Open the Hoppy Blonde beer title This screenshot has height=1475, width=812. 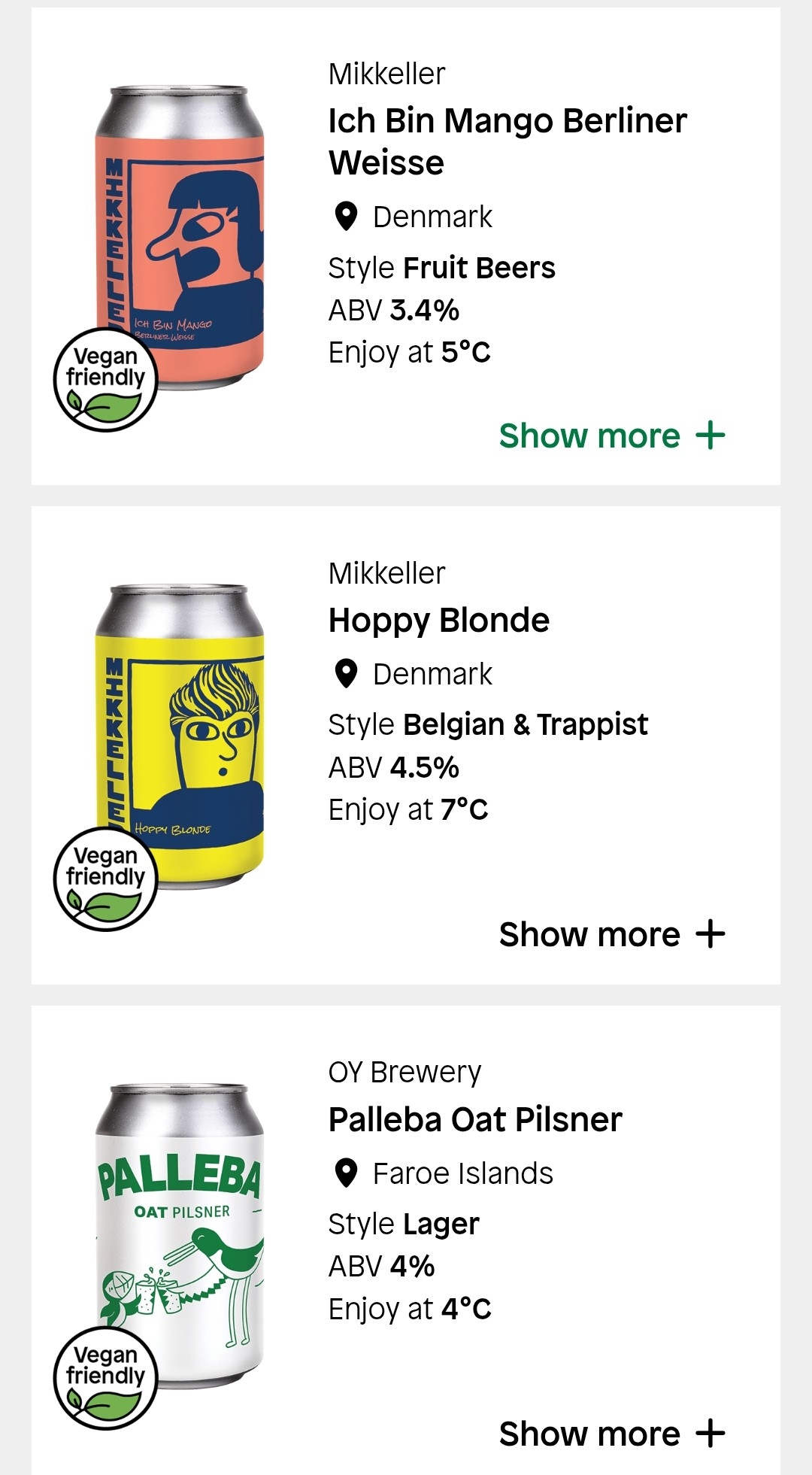439,621
